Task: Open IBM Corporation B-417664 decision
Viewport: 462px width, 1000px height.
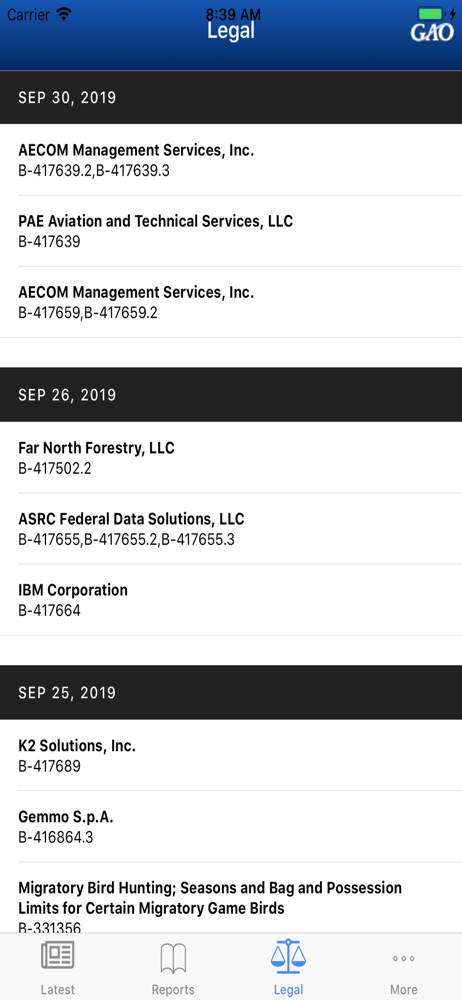Action: 231,599
